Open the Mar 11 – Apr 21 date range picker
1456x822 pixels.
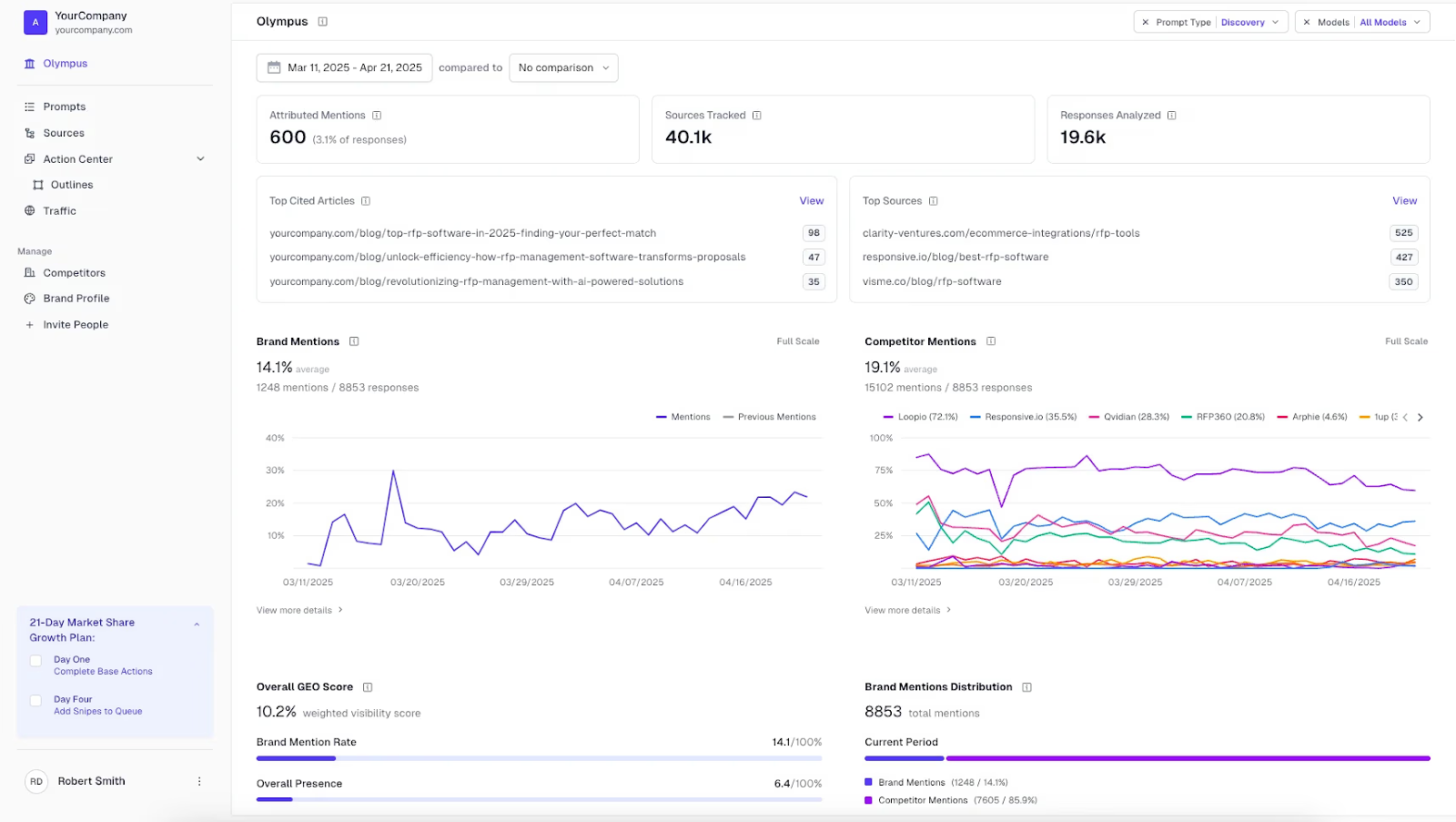[x=344, y=67]
